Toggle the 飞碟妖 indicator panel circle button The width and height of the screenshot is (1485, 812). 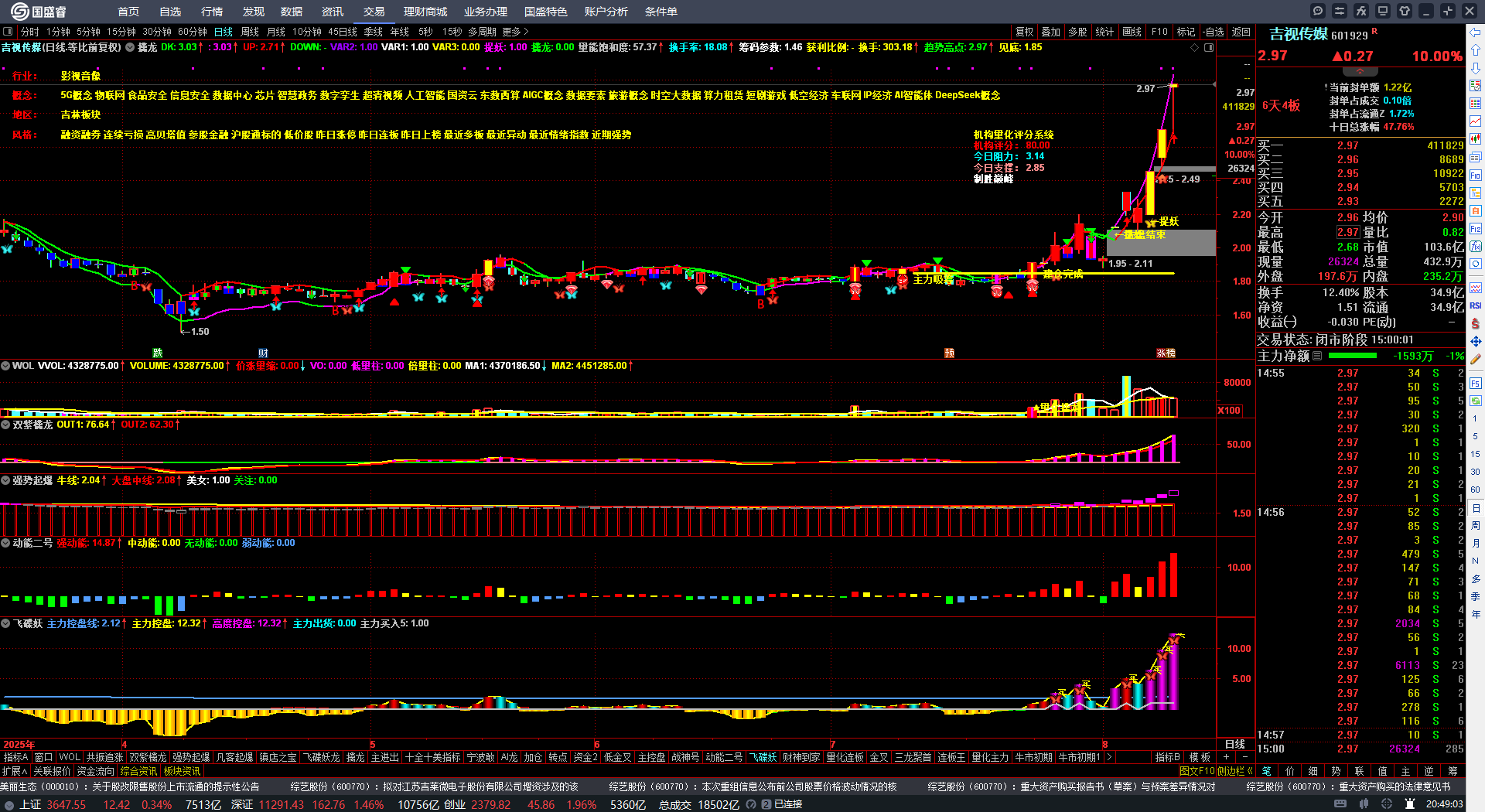pos(5,623)
